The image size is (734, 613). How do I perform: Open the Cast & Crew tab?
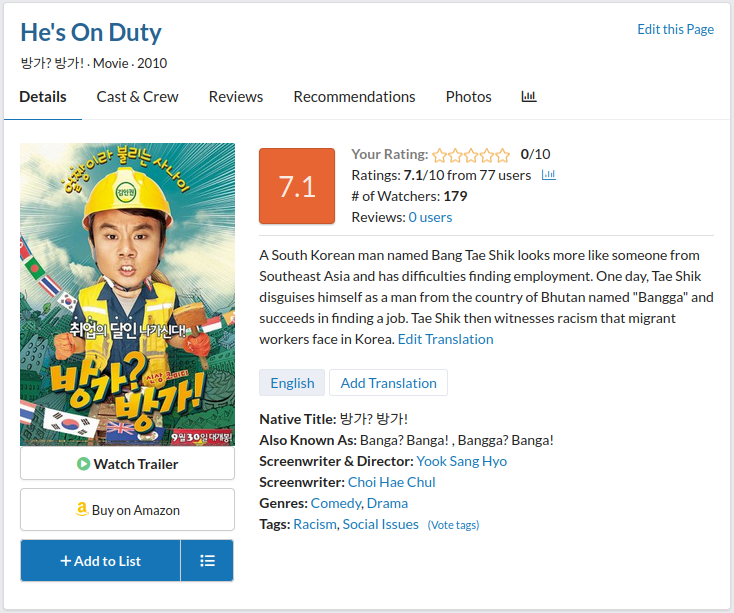(x=137, y=97)
